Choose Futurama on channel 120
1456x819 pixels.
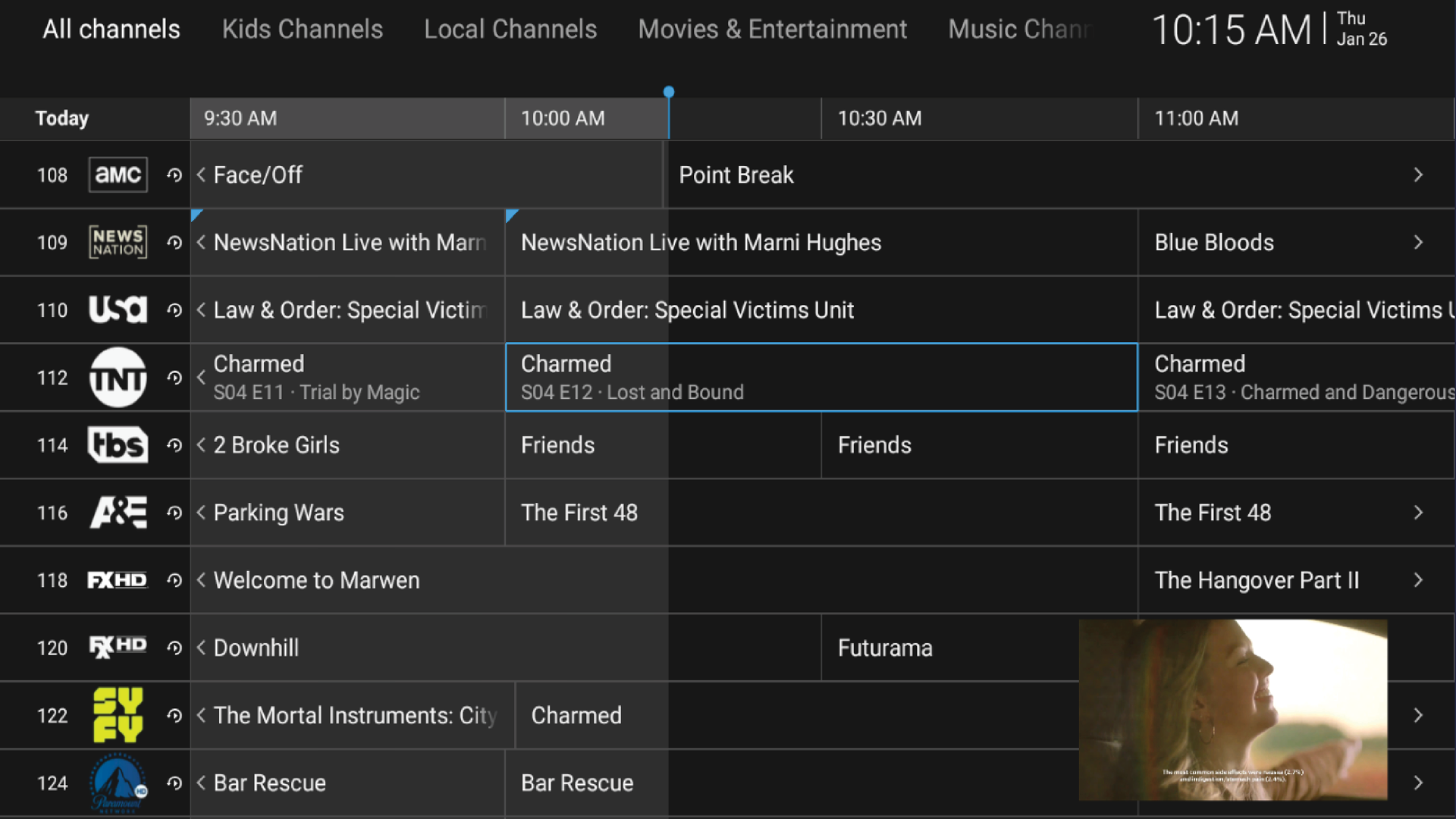(884, 648)
